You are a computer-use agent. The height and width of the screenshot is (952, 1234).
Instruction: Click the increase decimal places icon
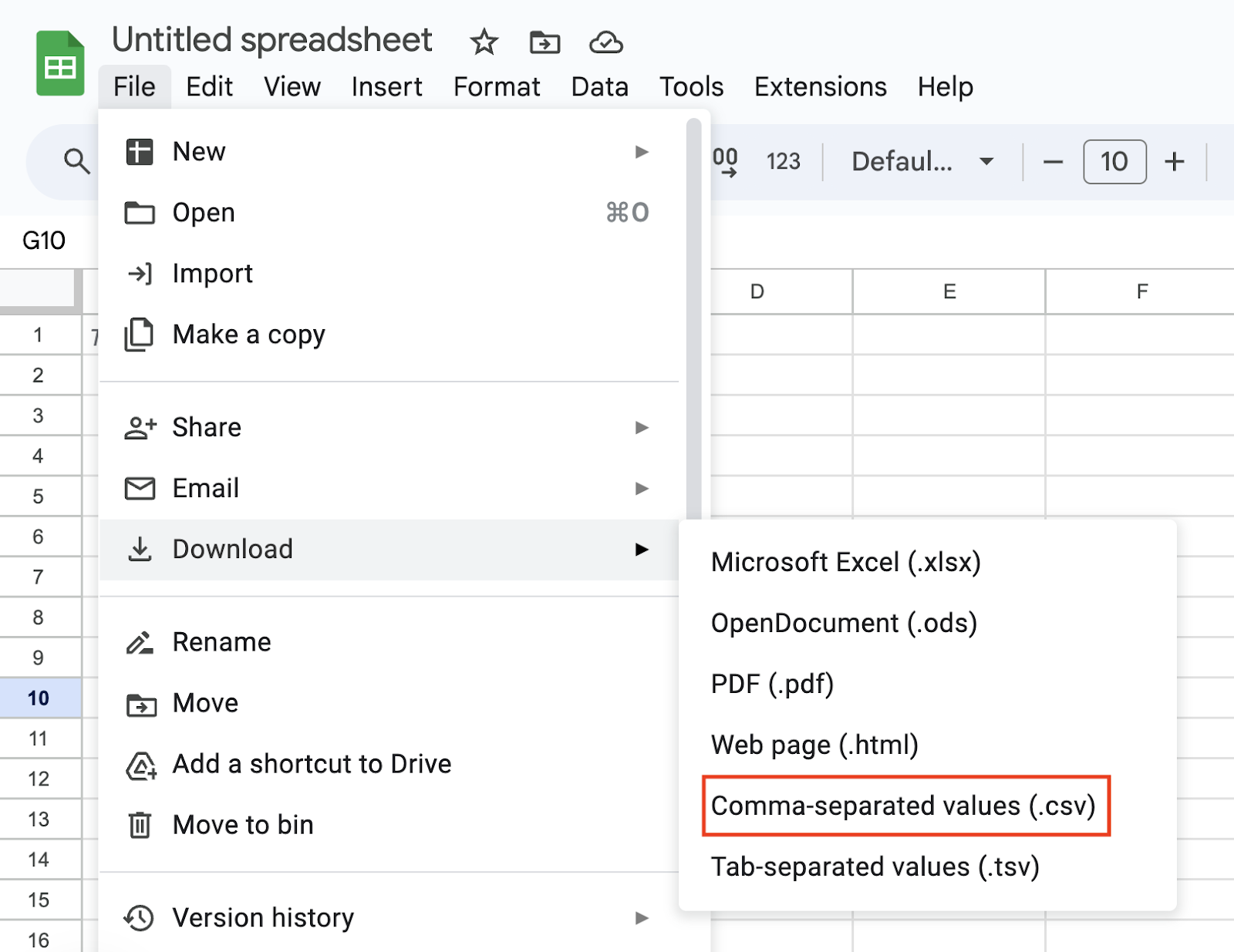[725, 162]
